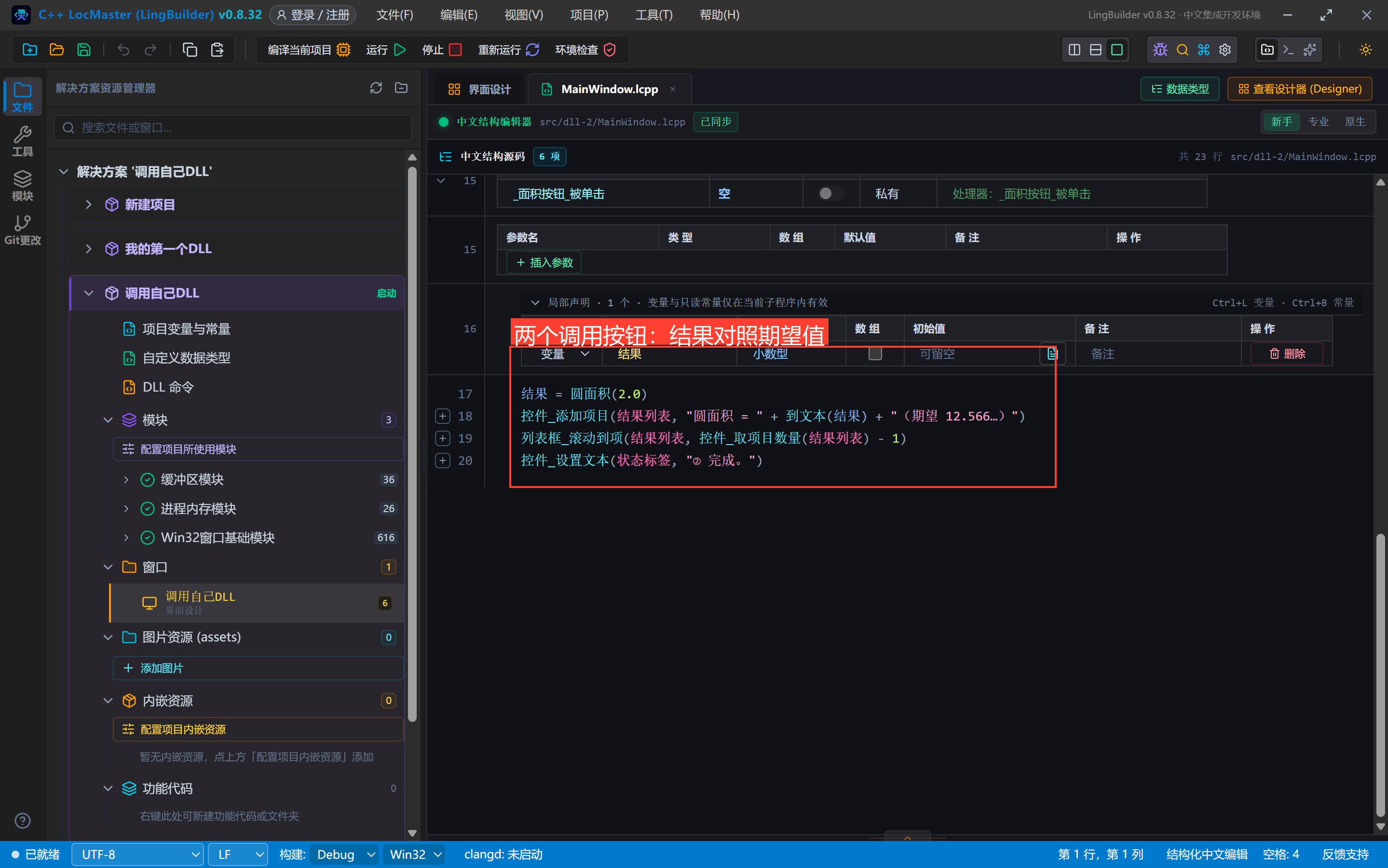Expand the 缓冲区模块 tree item
The height and width of the screenshot is (868, 1388).
126,479
